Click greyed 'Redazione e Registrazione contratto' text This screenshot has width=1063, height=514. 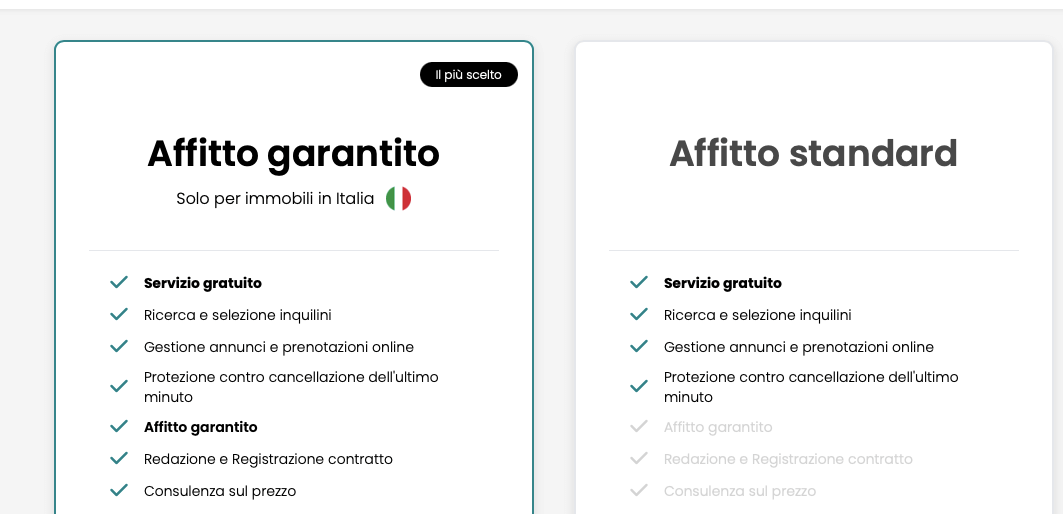coord(788,459)
